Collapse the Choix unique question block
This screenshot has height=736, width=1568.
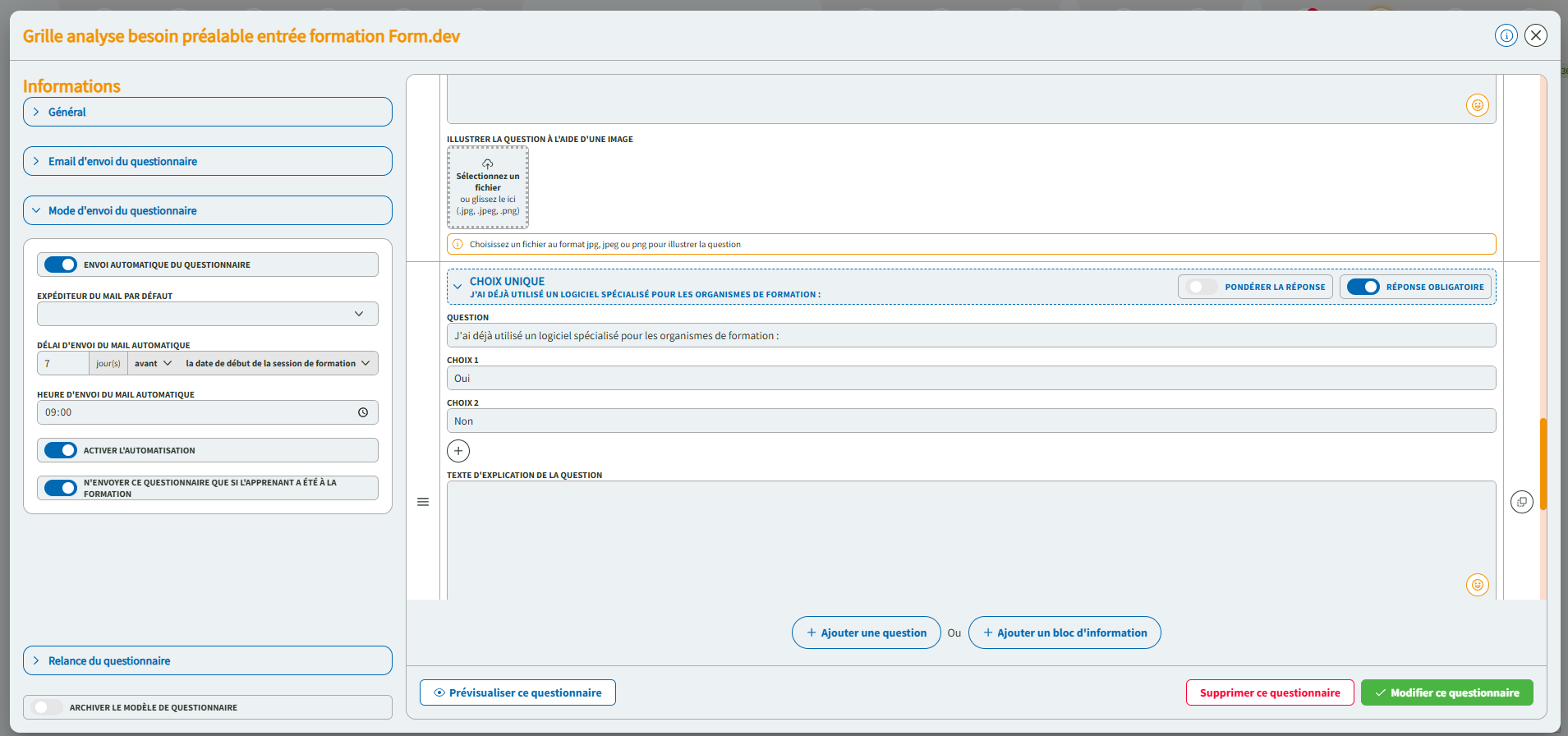click(x=458, y=287)
